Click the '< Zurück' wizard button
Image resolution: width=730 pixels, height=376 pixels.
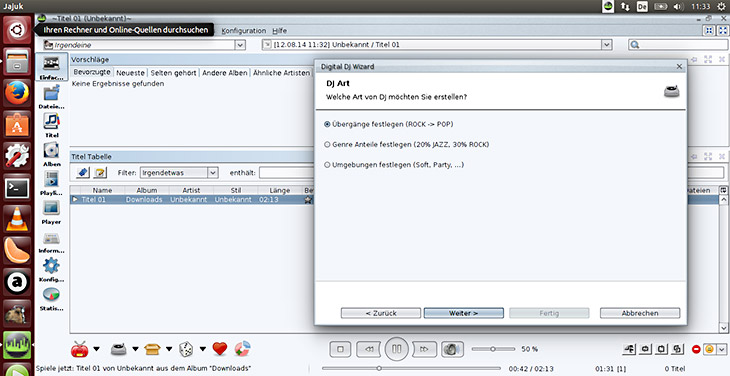point(381,313)
